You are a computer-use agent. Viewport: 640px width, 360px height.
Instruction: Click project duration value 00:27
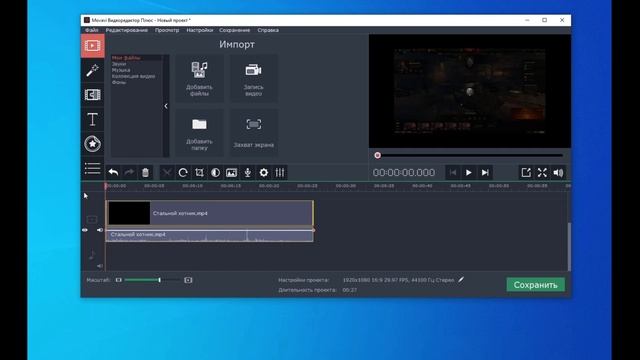[x=350, y=290]
